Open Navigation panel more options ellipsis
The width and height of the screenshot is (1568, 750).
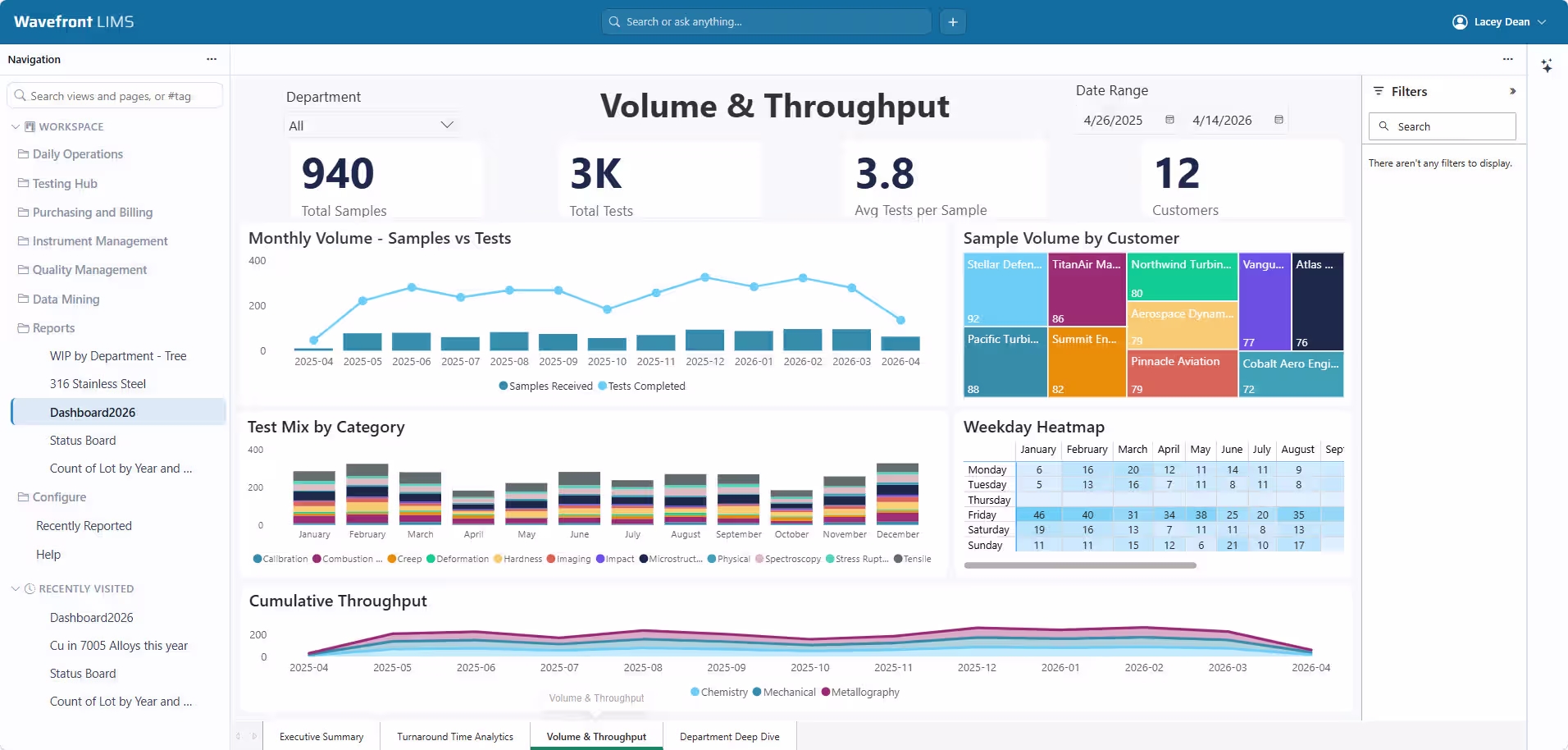(212, 59)
